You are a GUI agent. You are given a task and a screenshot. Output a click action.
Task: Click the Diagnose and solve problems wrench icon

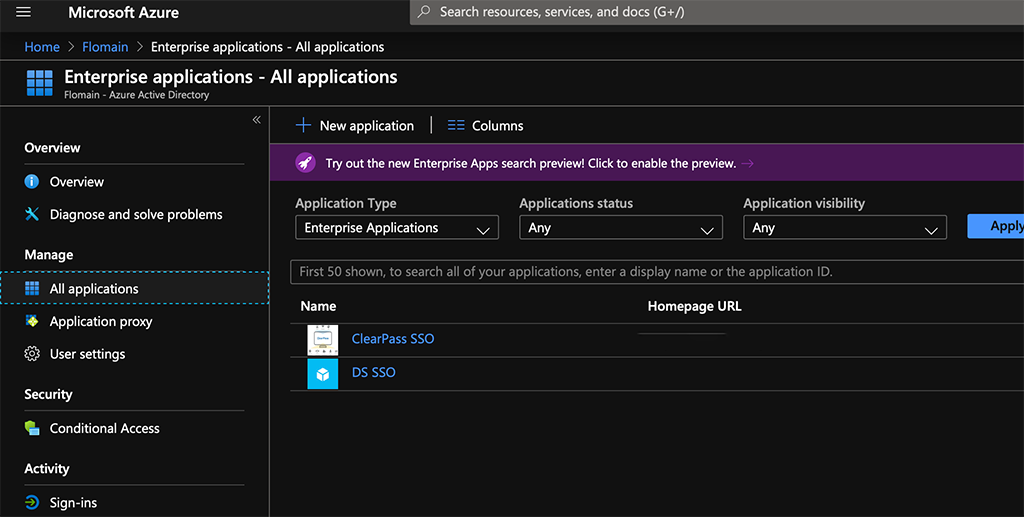click(31, 214)
